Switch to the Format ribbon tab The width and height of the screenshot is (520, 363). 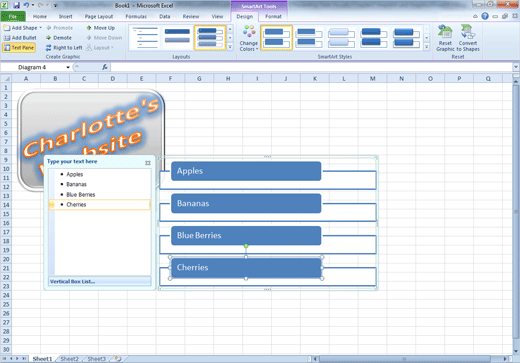tap(273, 16)
